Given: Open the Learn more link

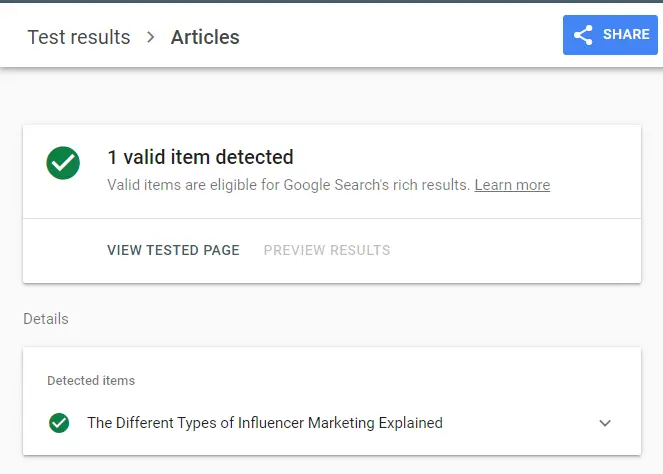Looking at the screenshot, I should pyautogui.click(x=512, y=185).
